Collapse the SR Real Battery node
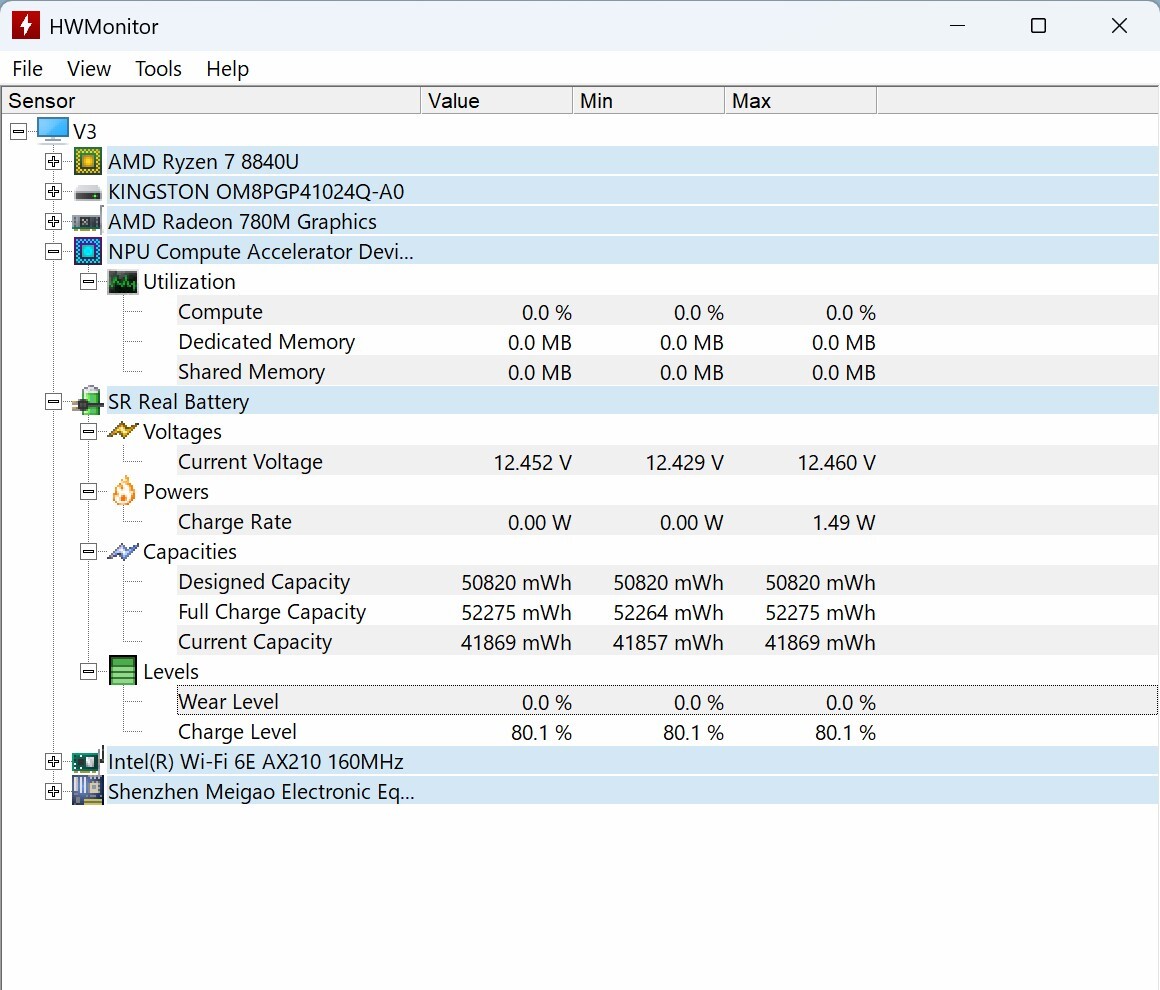The height and width of the screenshot is (990, 1160). pos(54,402)
